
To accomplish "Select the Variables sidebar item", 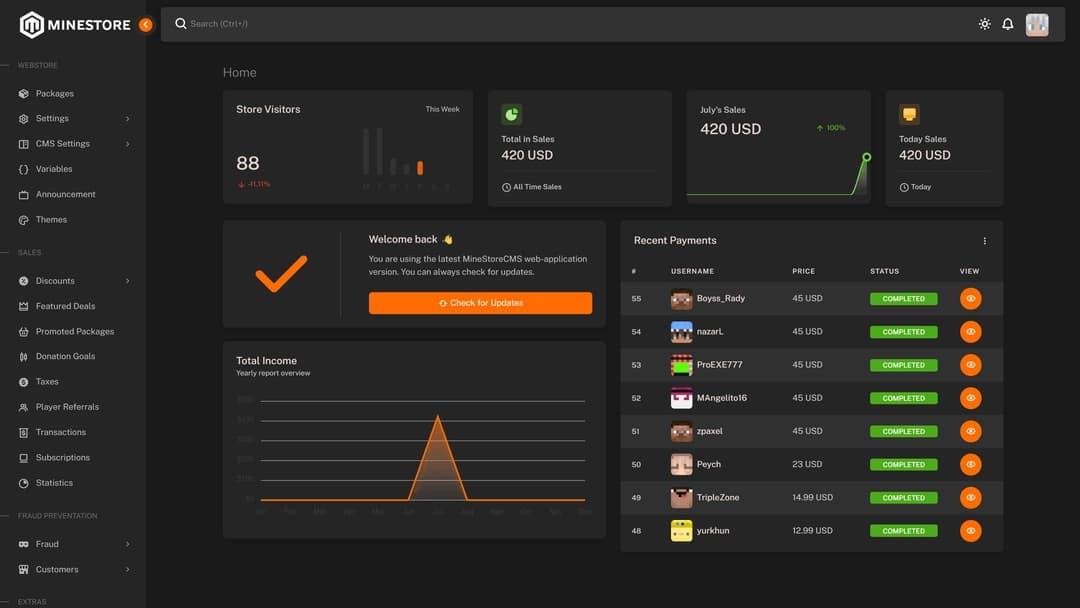I will click(x=52, y=168).
